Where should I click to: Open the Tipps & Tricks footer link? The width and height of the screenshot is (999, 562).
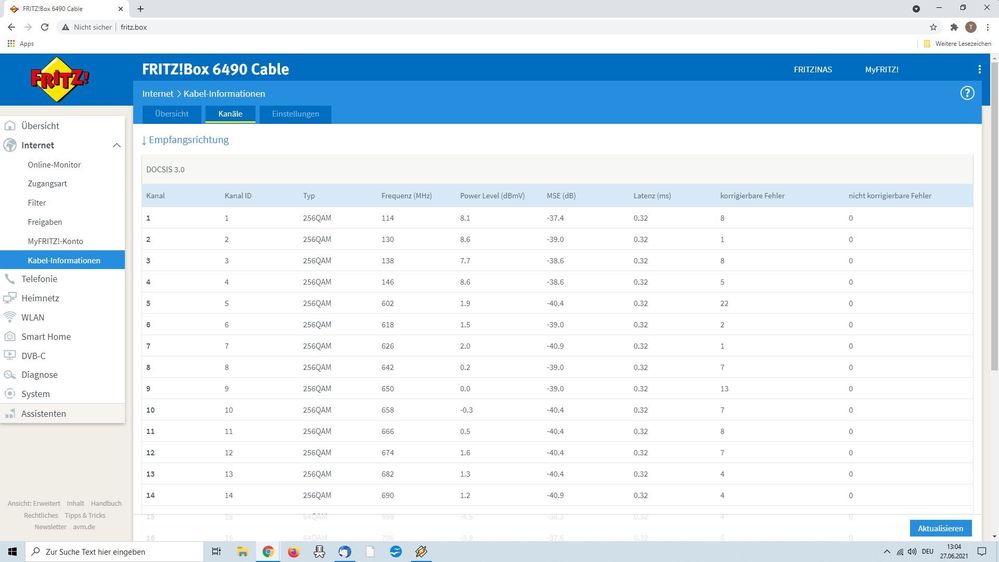[x=85, y=515]
